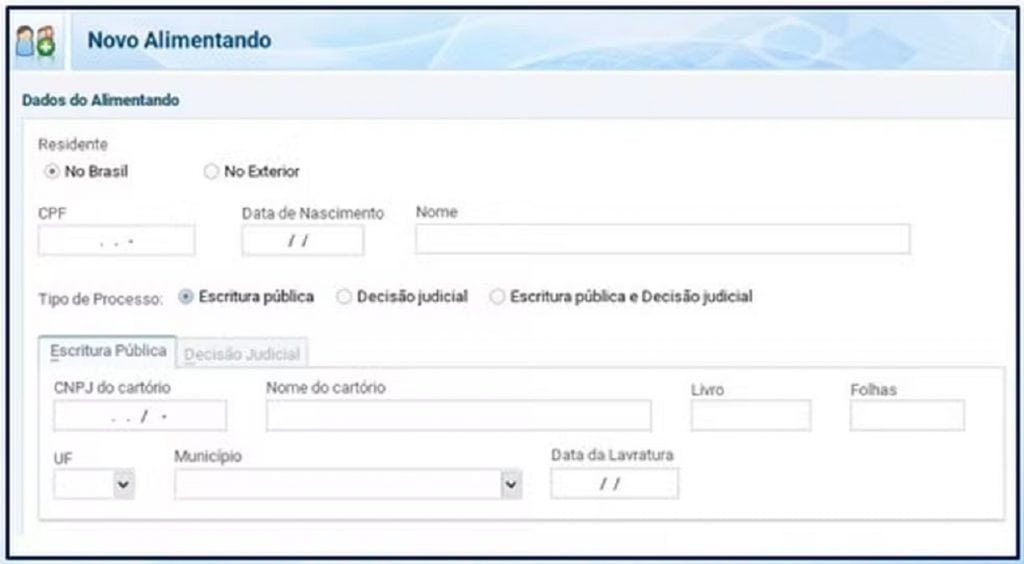Image resolution: width=1024 pixels, height=564 pixels.
Task: Focus the Nome text field
Action: [662, 239]
